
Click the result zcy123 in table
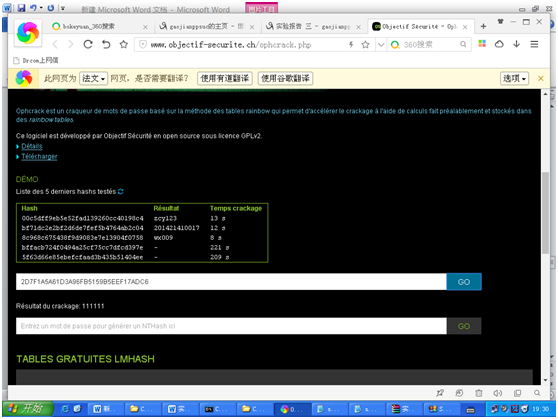tap(165, 218)
